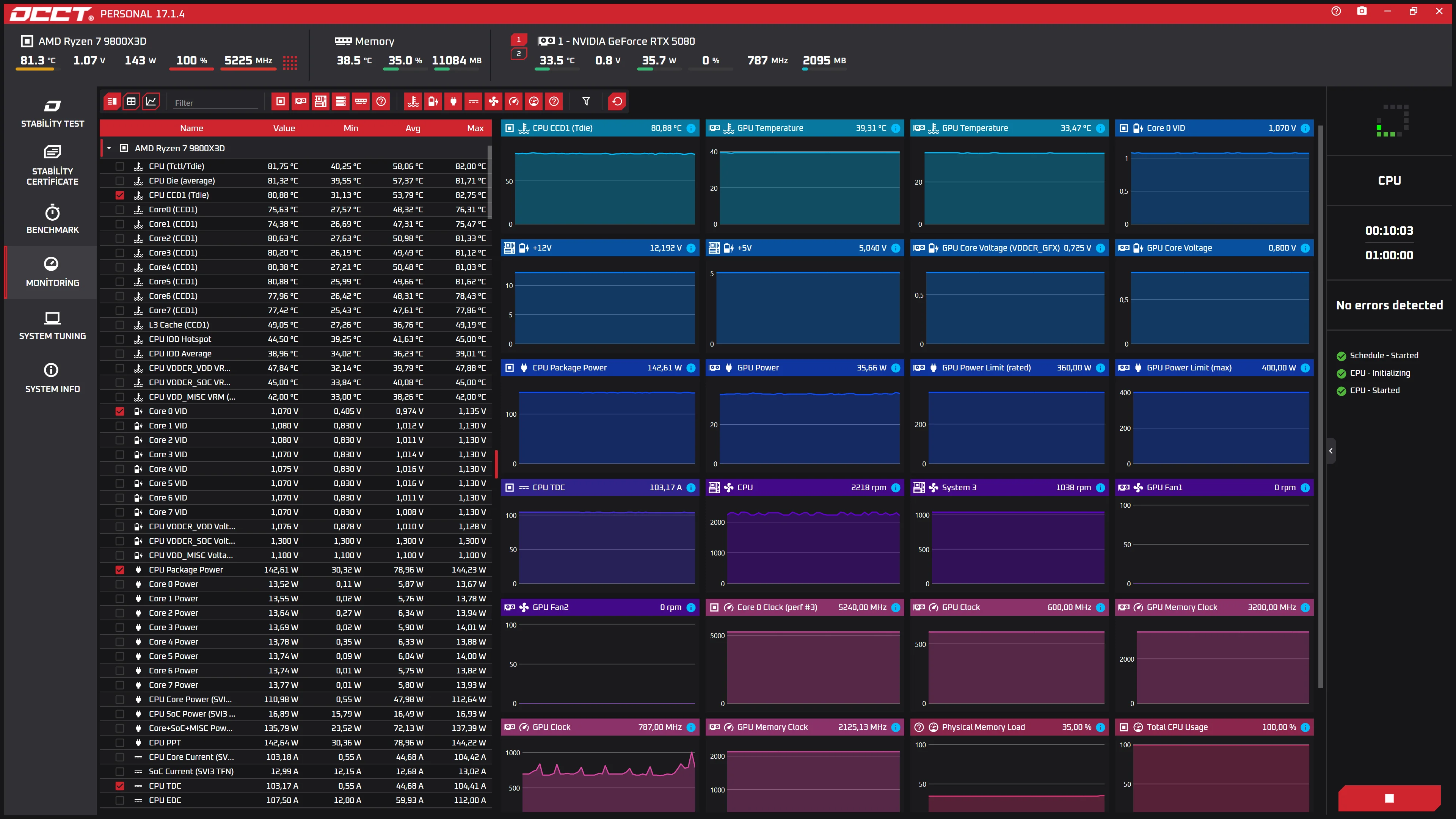
Task: Click the Physical Memory Load graph header
Action: tap(1009, 728)
